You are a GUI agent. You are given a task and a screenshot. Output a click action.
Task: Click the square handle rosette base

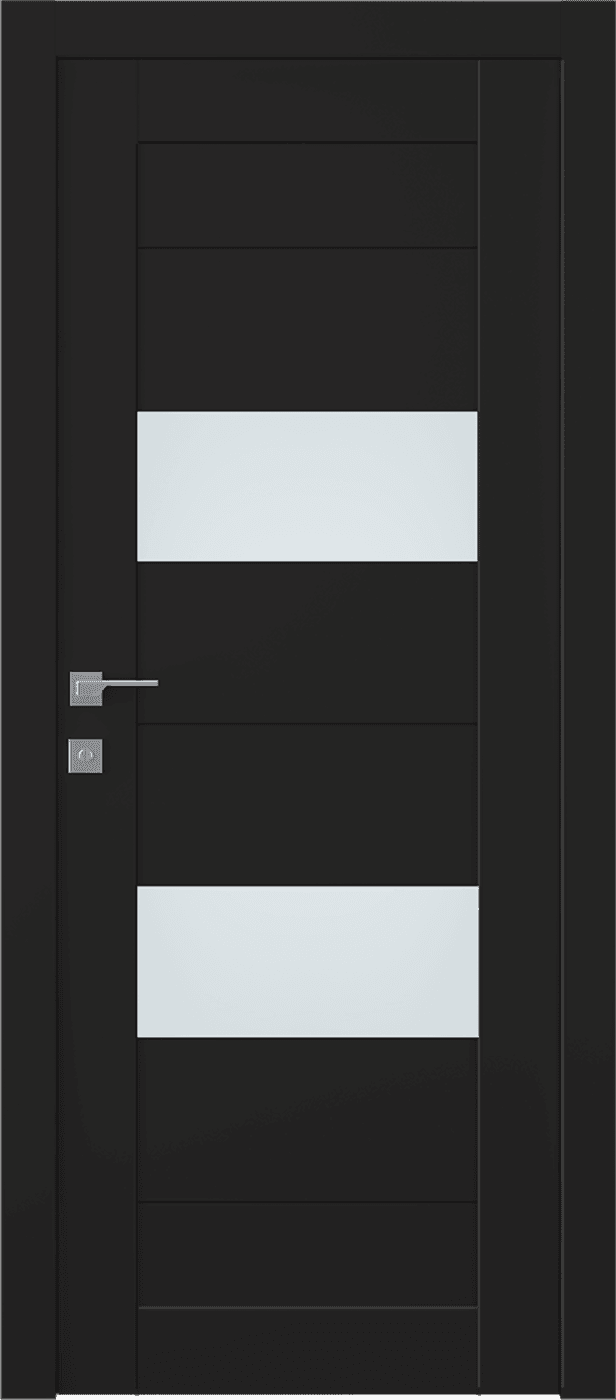coord(85,687)
